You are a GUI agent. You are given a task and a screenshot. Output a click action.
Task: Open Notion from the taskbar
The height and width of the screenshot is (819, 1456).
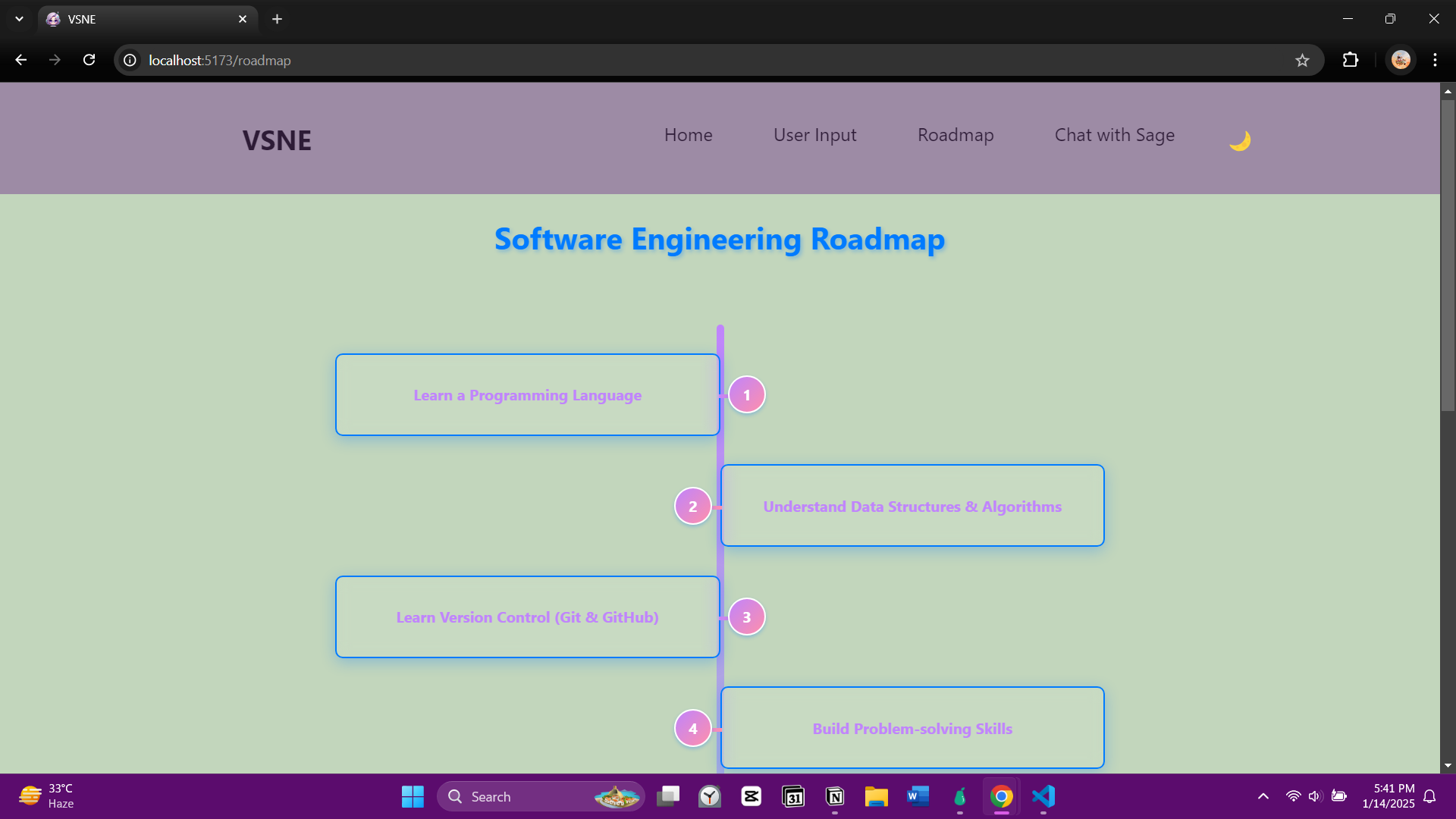click(x=835, y=796)
